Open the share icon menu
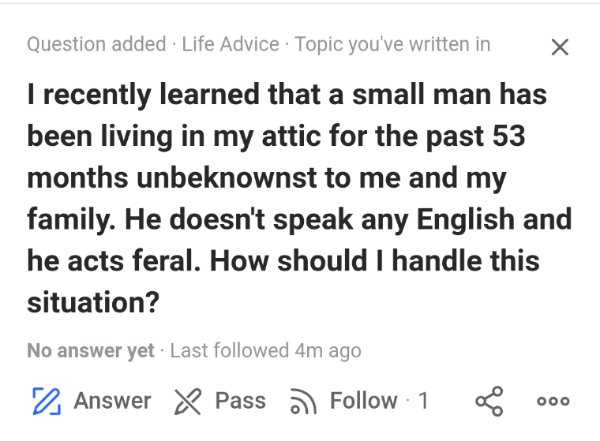600x441 pixels. click(x=489, y=401)
